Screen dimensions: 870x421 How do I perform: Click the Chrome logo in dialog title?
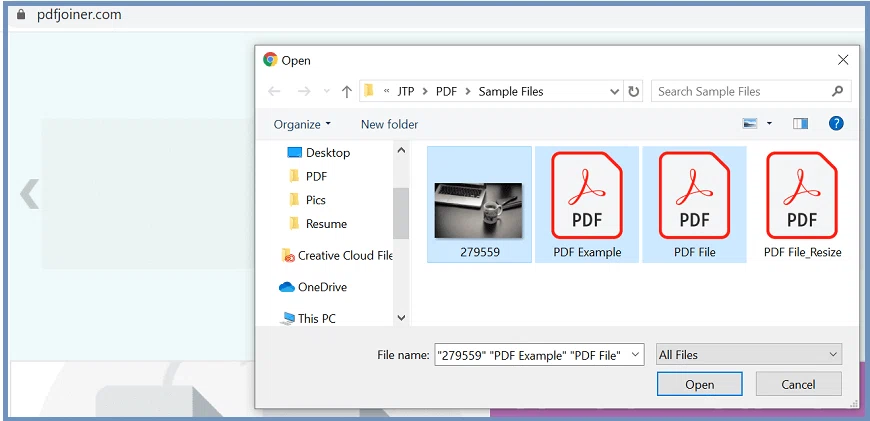pyautogui.click(x=270, y=60)
